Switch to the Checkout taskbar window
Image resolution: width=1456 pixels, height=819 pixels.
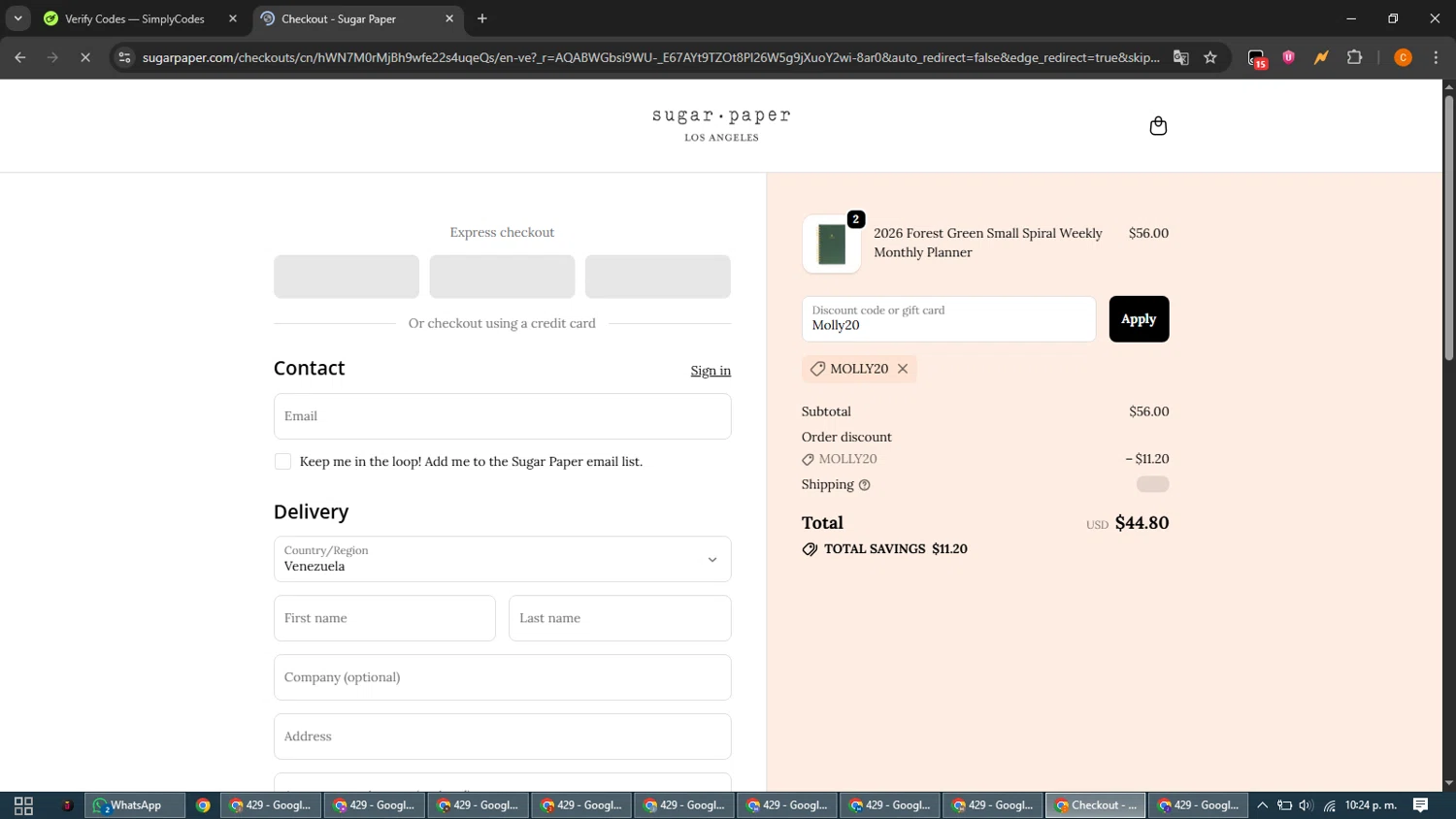coord(1095,805)
